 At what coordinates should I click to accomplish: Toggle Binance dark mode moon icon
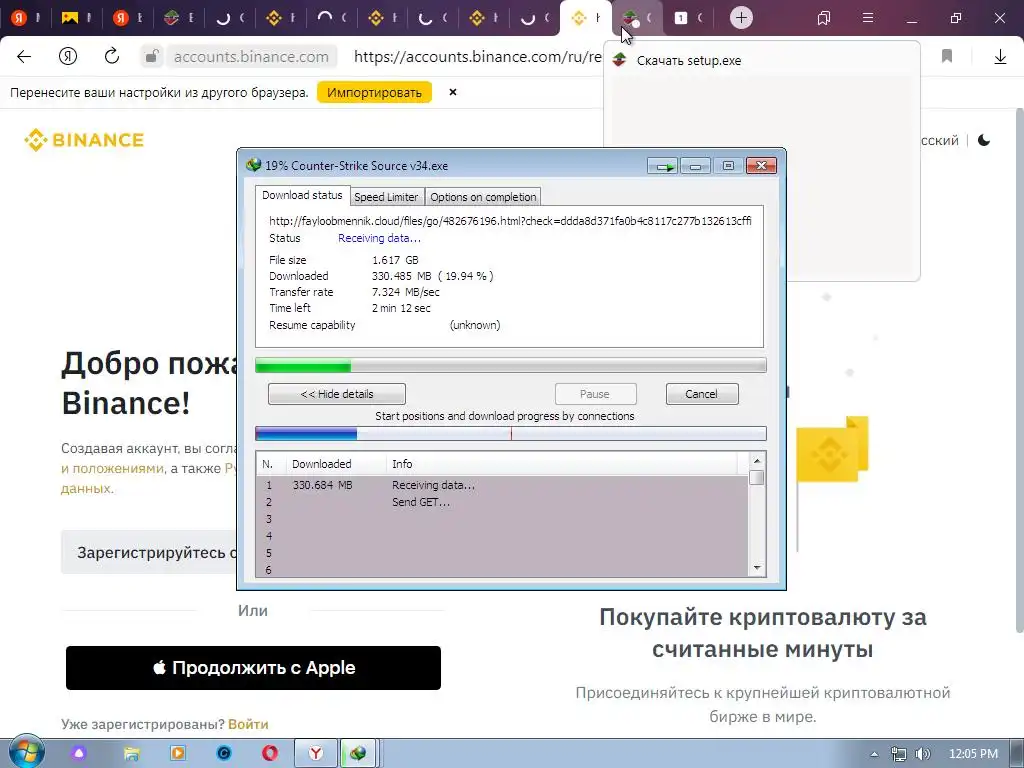984,140
